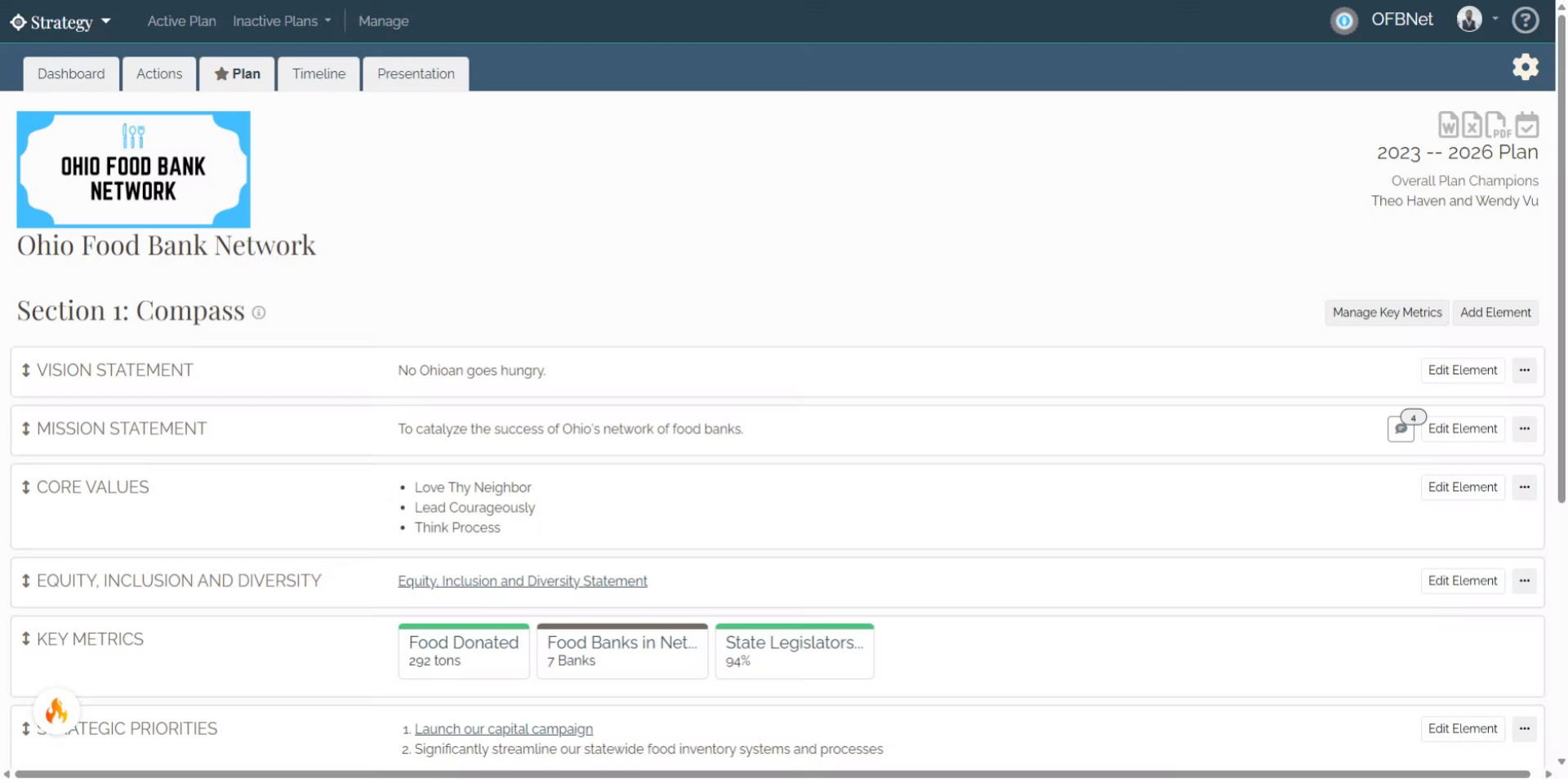
Task: Open more options for Core Values
Action: (1524, 487)
